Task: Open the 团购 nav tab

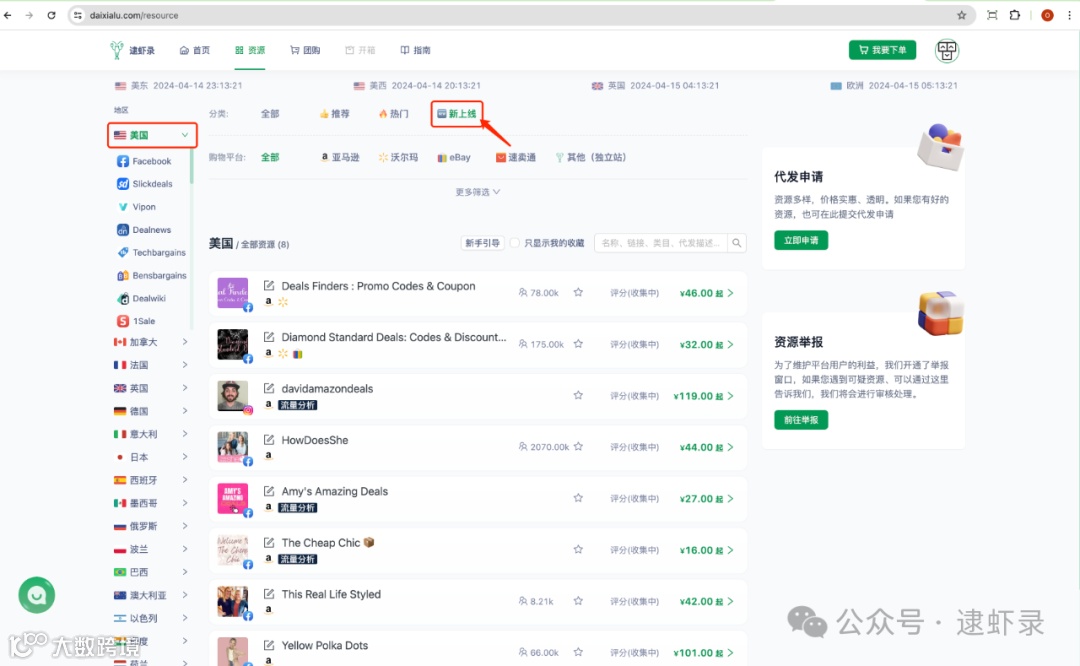Action: pos(305,50)
